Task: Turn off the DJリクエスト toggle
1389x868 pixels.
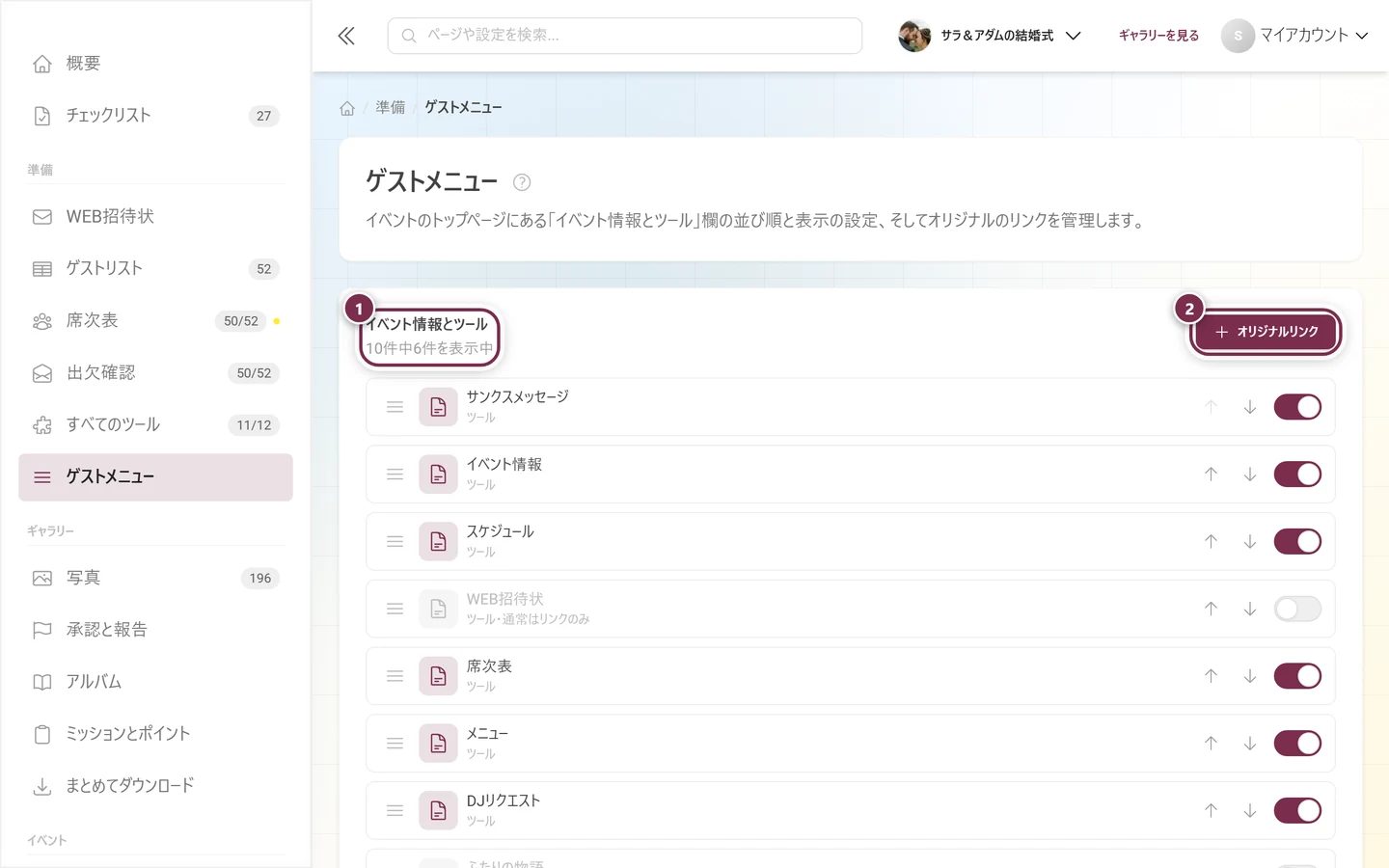Action: (x=1297, y=811)
